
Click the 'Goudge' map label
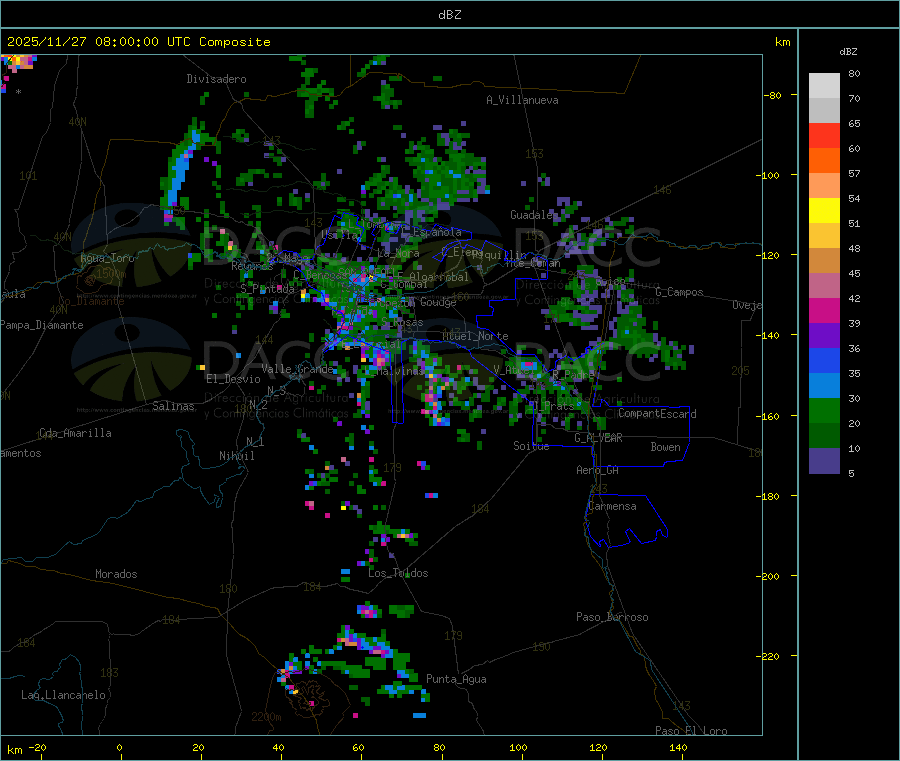pos(438,302)
